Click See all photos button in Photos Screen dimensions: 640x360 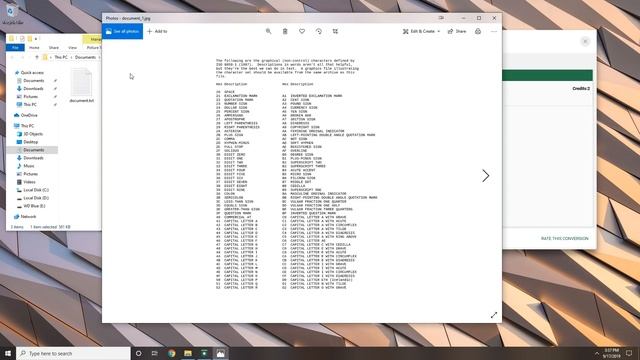[122, 31]
